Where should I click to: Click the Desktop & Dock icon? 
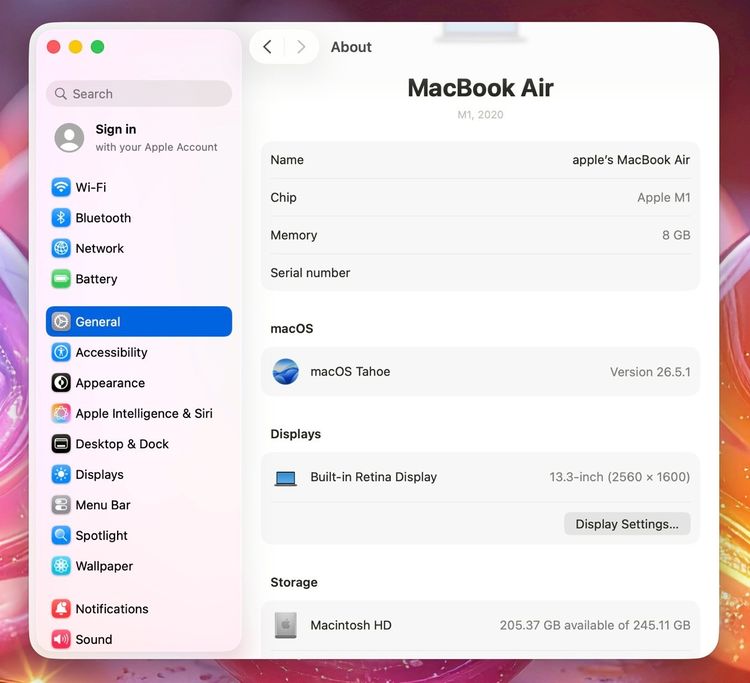(61, 444)
